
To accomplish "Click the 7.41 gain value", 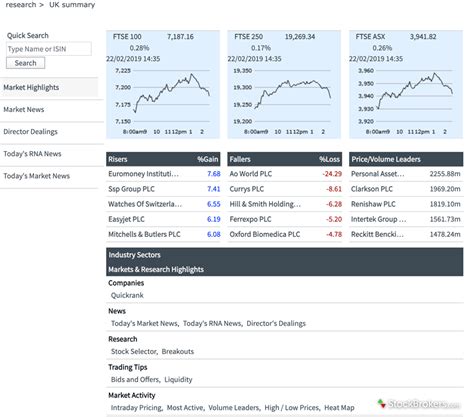I will coord(214,189).
